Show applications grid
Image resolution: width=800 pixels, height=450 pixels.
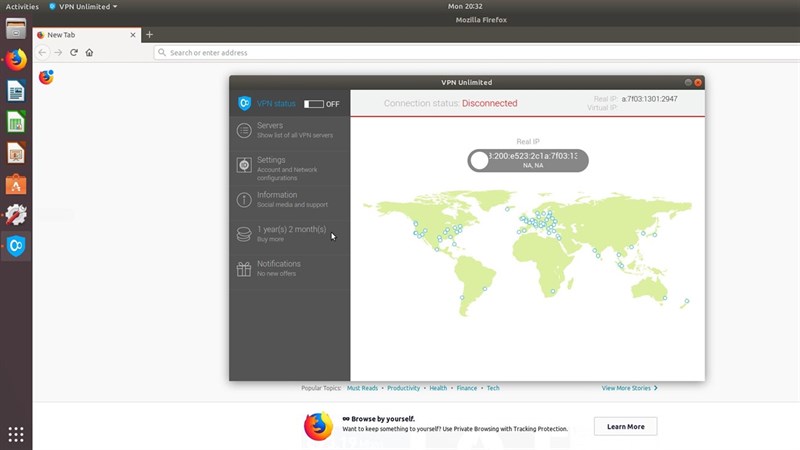16,434
